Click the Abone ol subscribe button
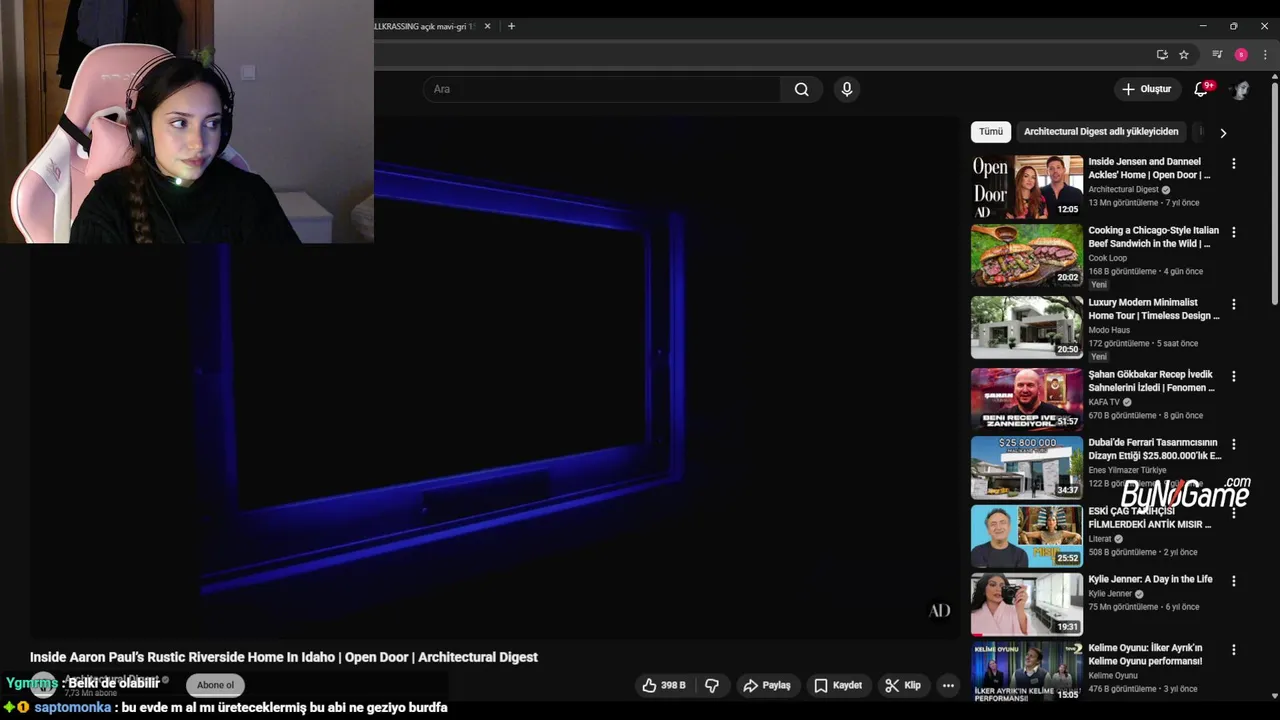This screenshot has width=1280, height=720. [215, 685]
